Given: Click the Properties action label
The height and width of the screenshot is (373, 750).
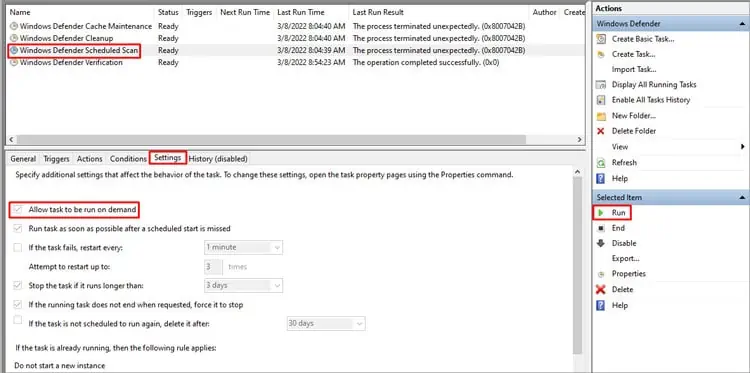Looking at the screenshot, I should [629, 274].
